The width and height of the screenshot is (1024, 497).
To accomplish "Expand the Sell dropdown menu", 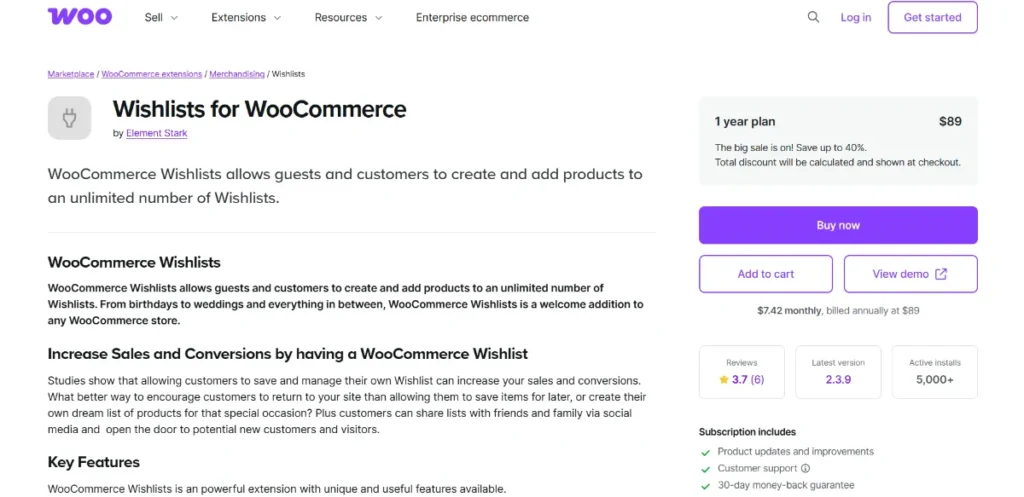I will tap(161, 18).
